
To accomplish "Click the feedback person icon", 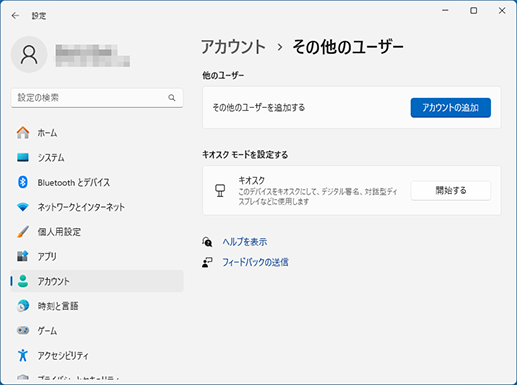I will 207,262.
